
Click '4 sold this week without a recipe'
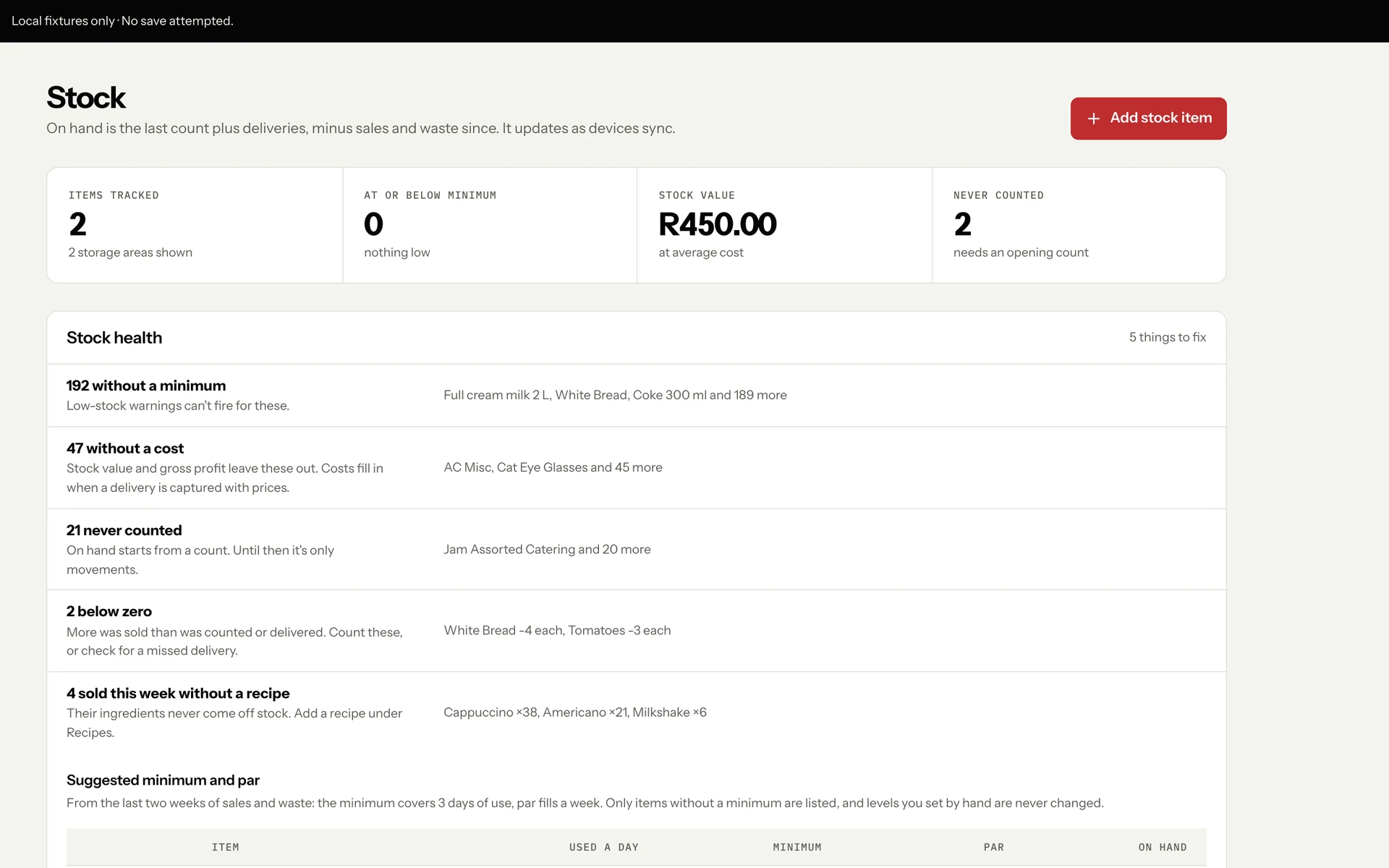pyautogui.click(x=178, y=693)
